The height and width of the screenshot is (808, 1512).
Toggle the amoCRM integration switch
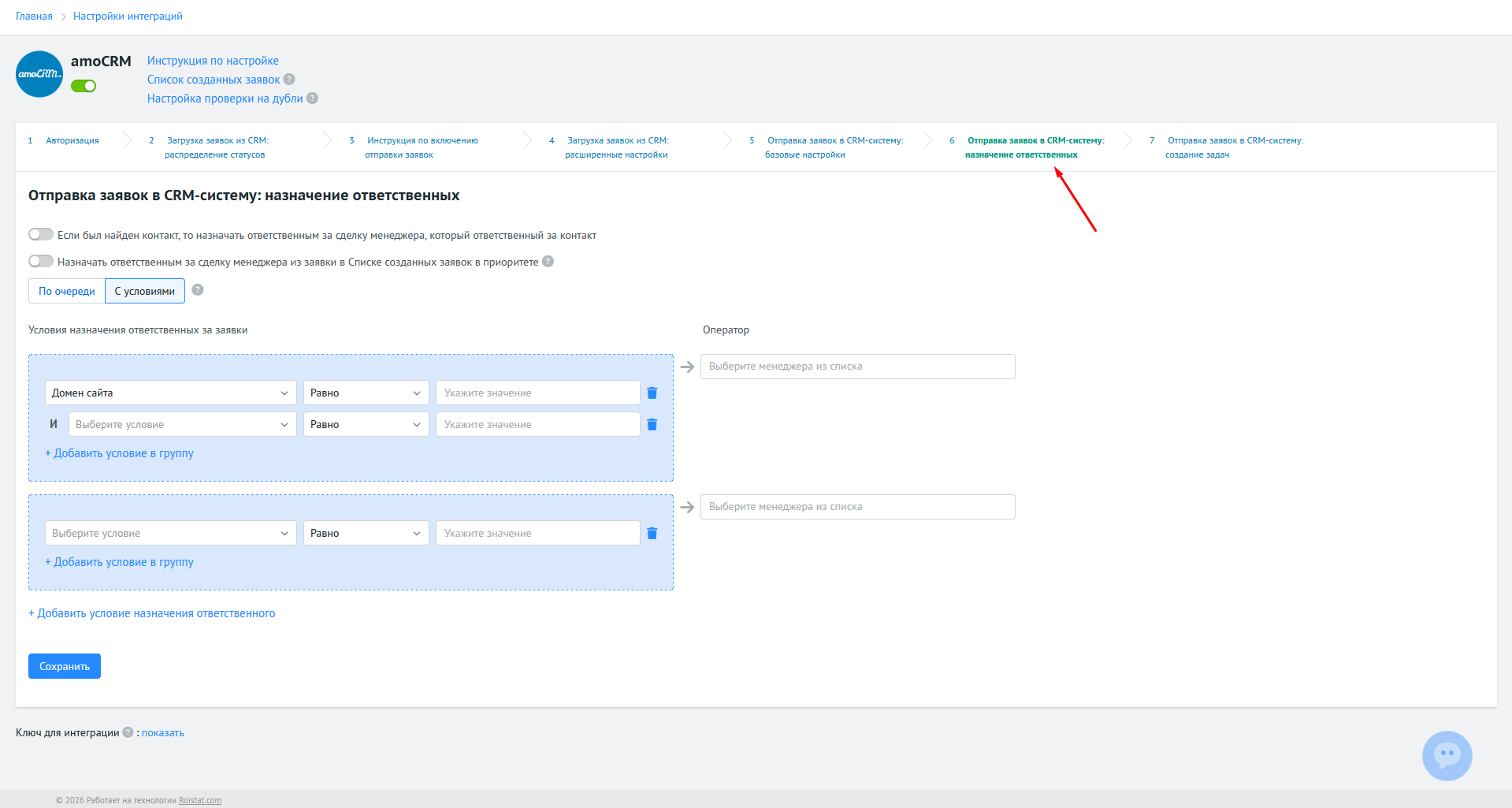click(84, 86)
